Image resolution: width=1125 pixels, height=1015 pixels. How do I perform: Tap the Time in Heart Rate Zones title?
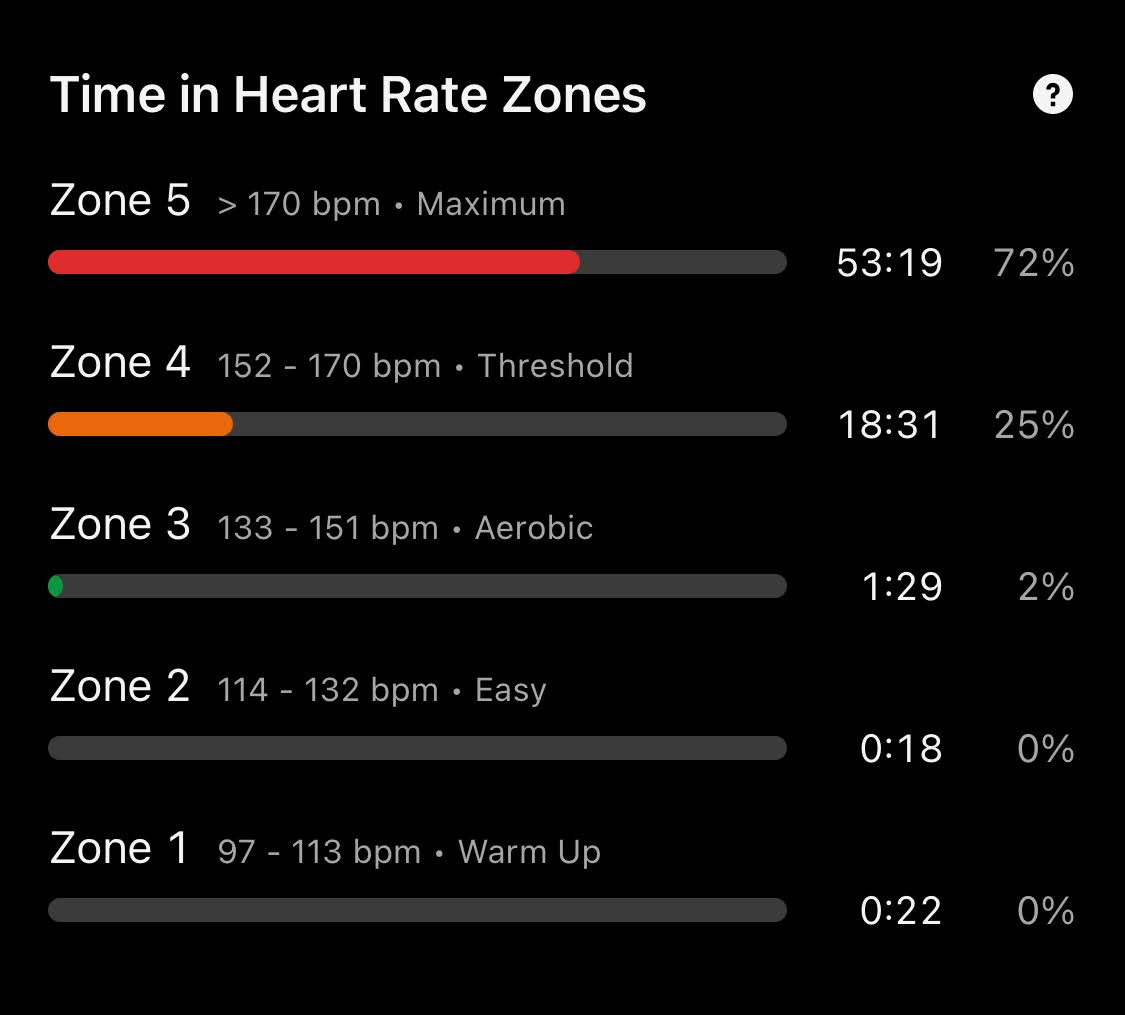point(348,95)
